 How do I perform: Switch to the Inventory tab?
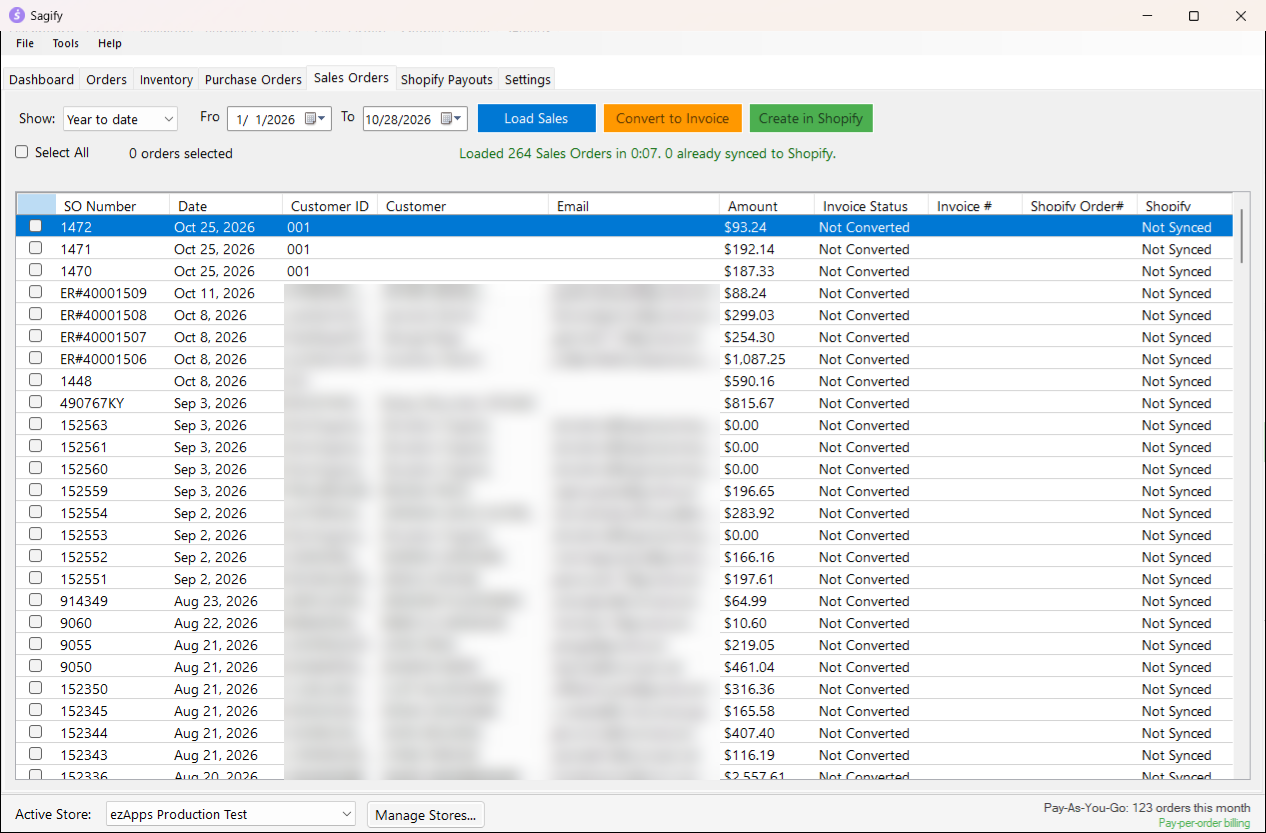pyautogui.click(x=166, y=79)
